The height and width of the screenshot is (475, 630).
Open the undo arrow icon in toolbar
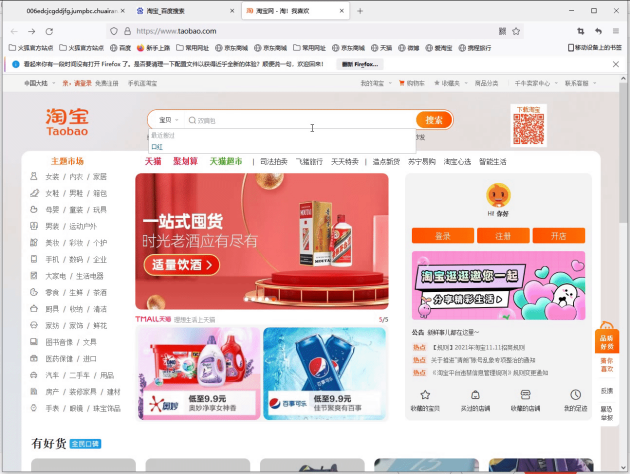[x=598, y=31]
